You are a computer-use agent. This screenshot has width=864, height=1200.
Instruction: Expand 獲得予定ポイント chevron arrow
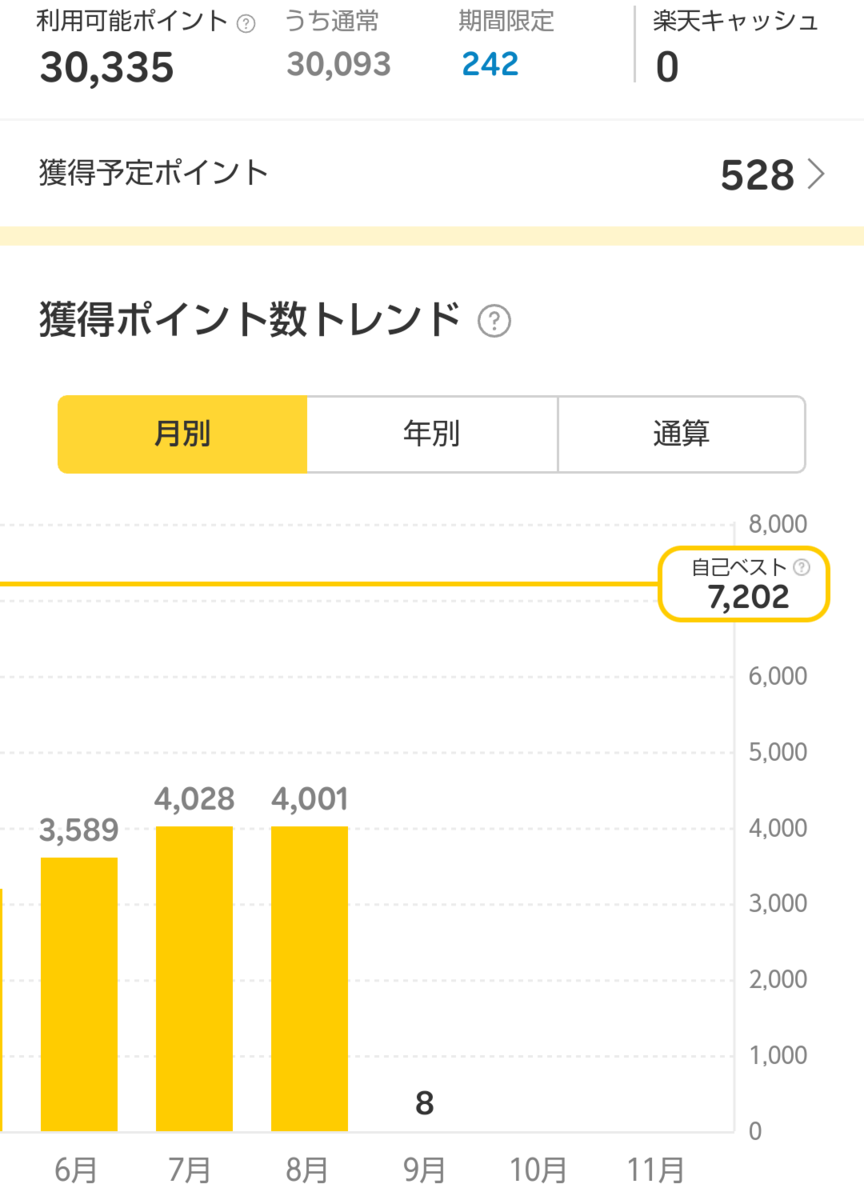click(x=816, y=175)
